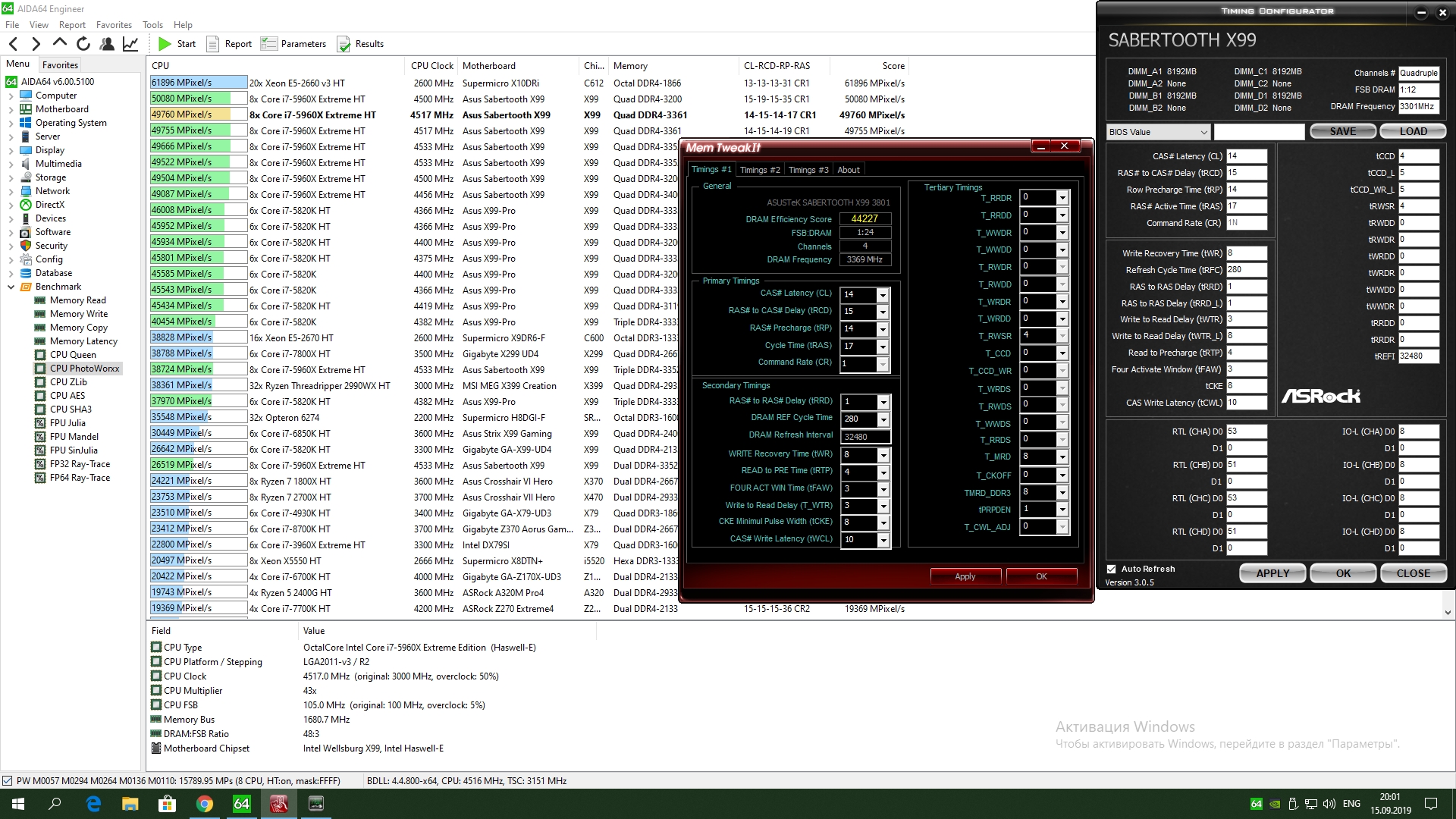Open the BIOS Value combo box
This screenshot has height=819, width=1456.
1157,132
